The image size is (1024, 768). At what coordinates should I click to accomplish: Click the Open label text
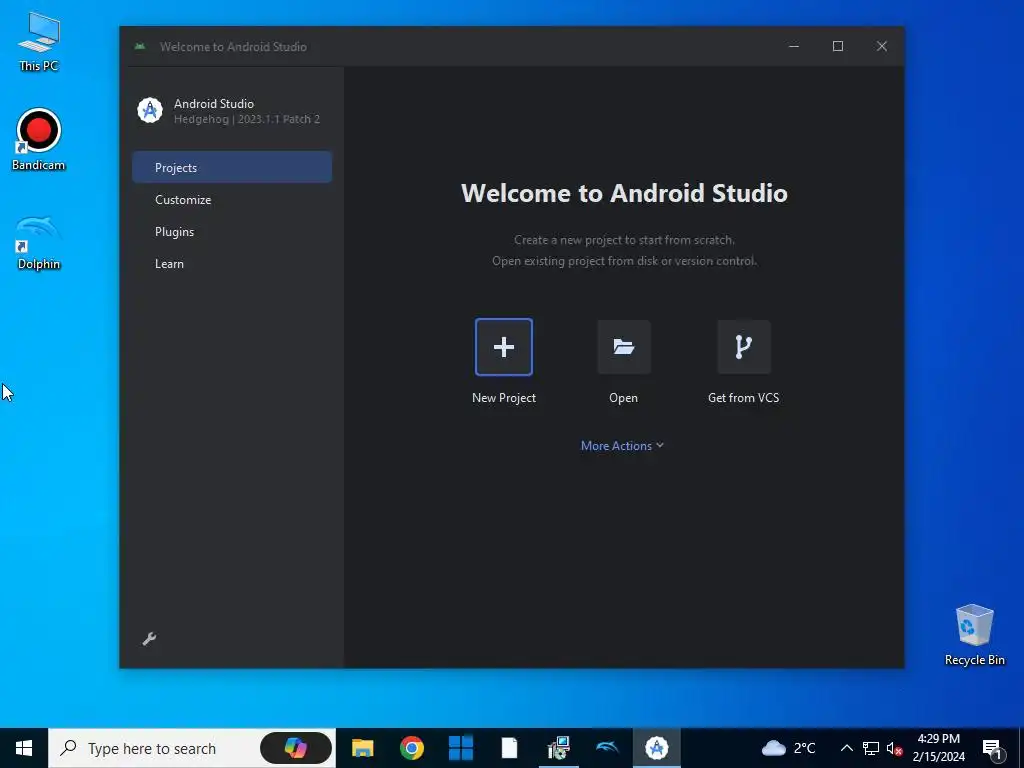tap(623, 398)
